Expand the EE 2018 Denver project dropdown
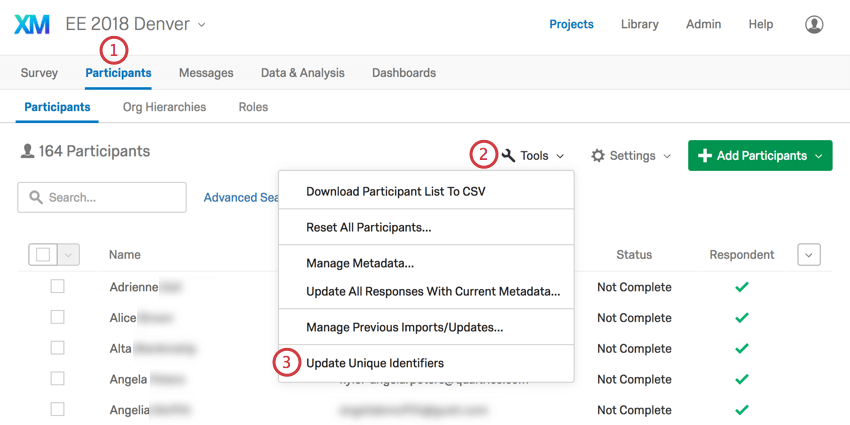Screen dimensions: 850x425 coord(202,25)
